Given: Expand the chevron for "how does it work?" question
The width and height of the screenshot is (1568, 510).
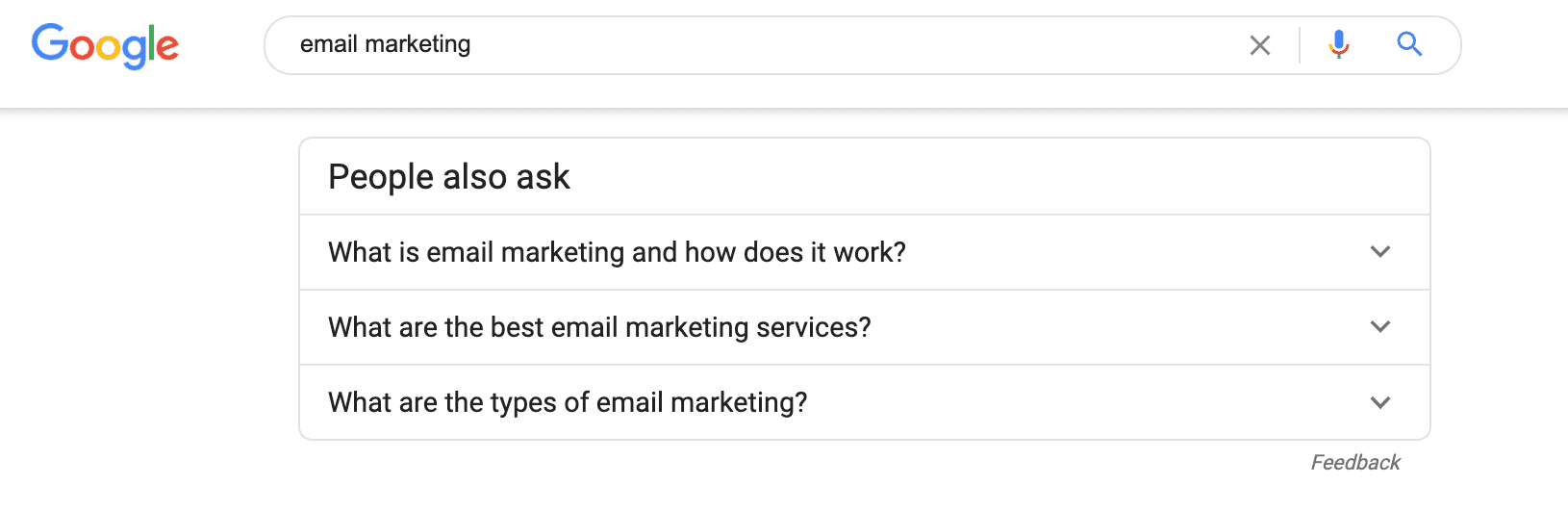Looking at the screenshot, I should coord(1380,252).
